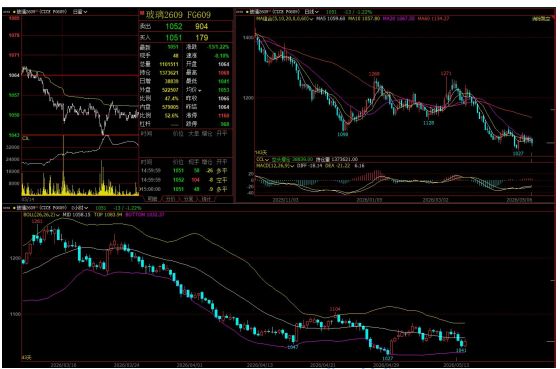Click the 05/14 date under the intraday chart
Image resolution: width=560 pixels, height=369 pixels.
pos(28,199)
